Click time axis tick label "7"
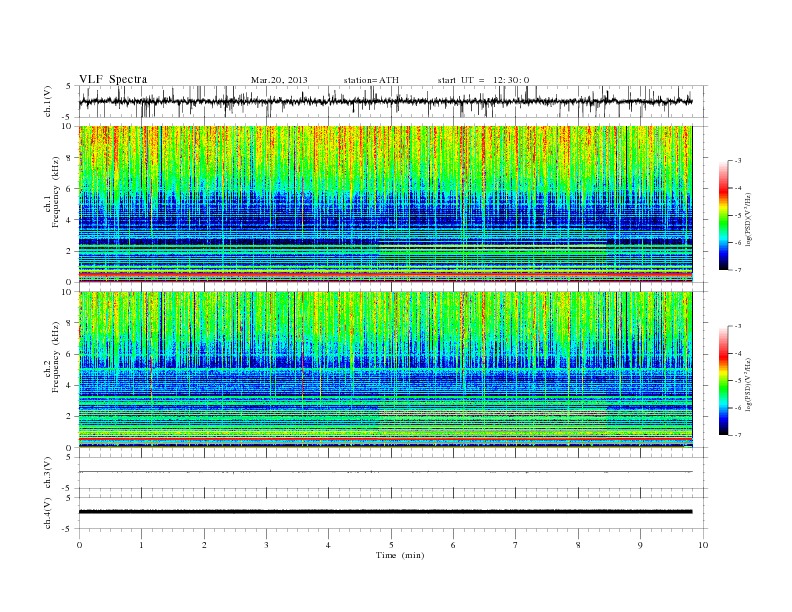This screenshot has height=612, width=792. tap(516, 545)
